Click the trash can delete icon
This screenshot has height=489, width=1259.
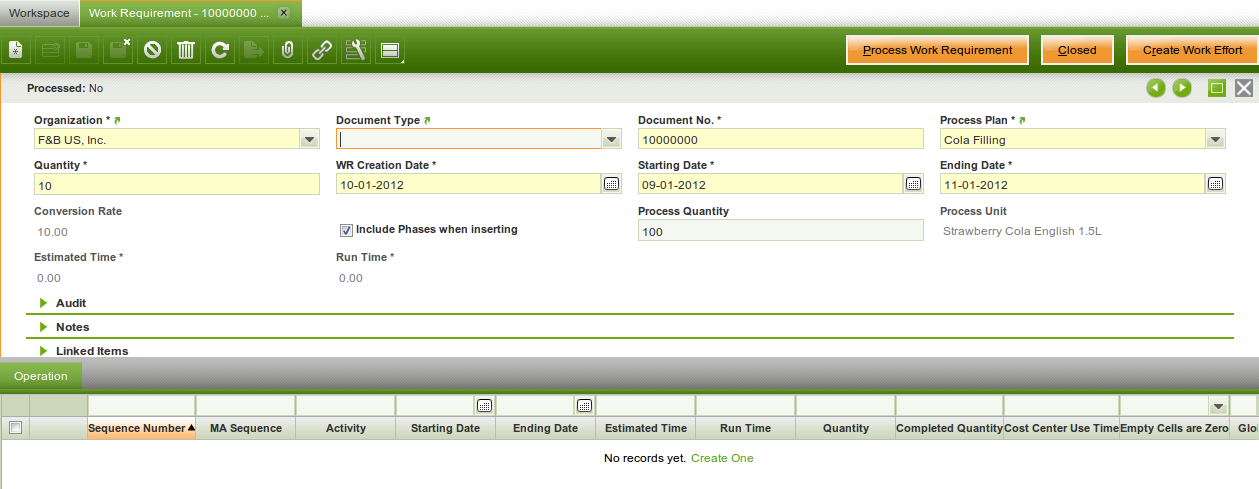coord(186,50)
